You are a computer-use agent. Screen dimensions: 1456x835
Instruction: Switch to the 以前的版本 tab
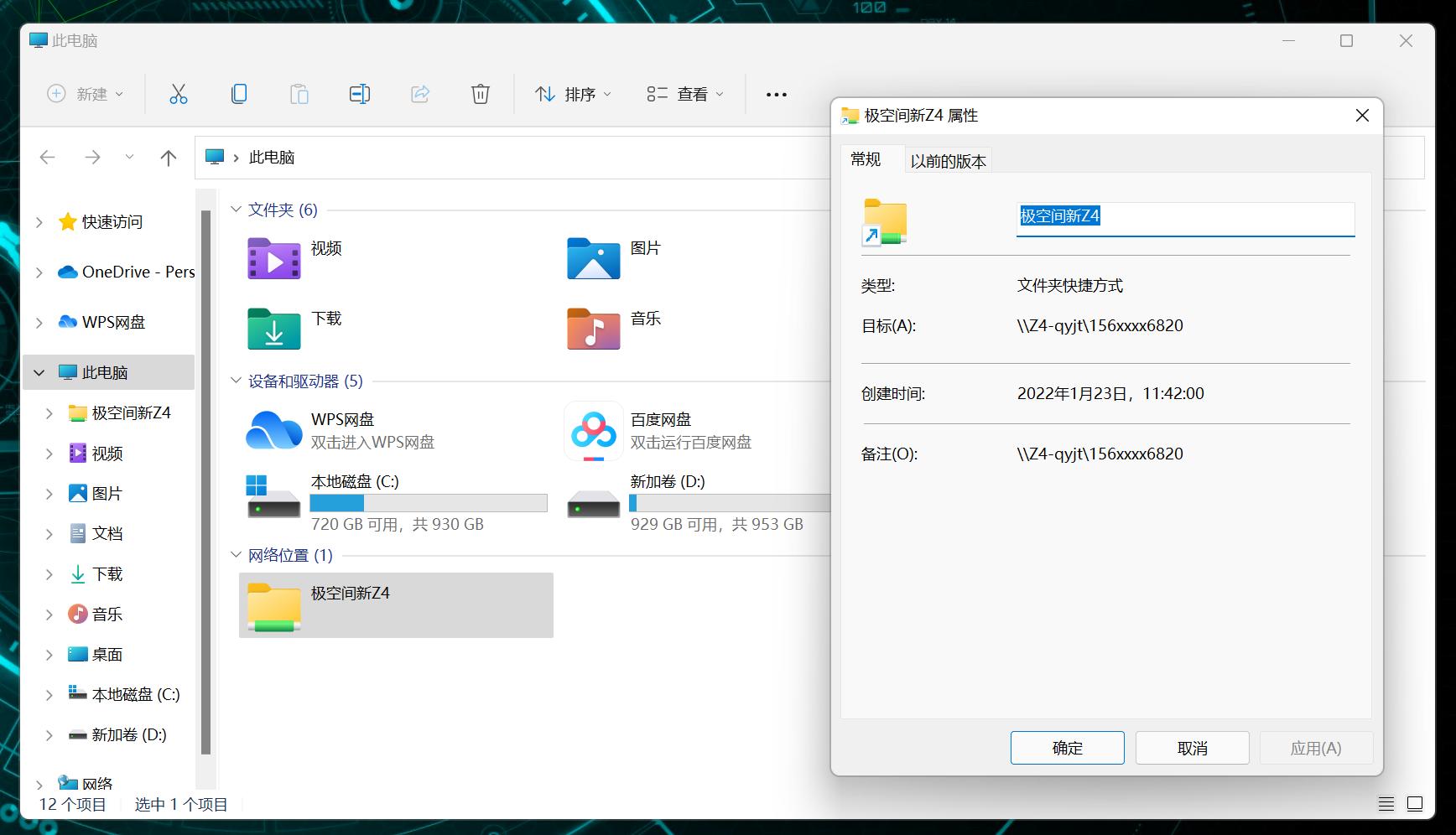click(948, 162)
